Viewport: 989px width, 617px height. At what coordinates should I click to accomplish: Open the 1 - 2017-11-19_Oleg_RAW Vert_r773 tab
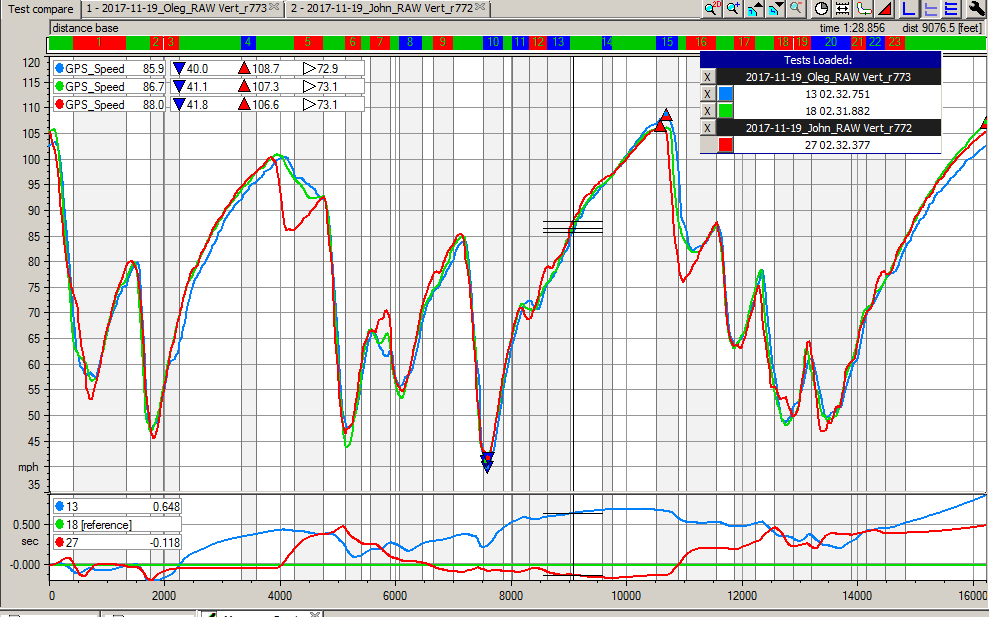pyautogui.click(x=182, y=9)
